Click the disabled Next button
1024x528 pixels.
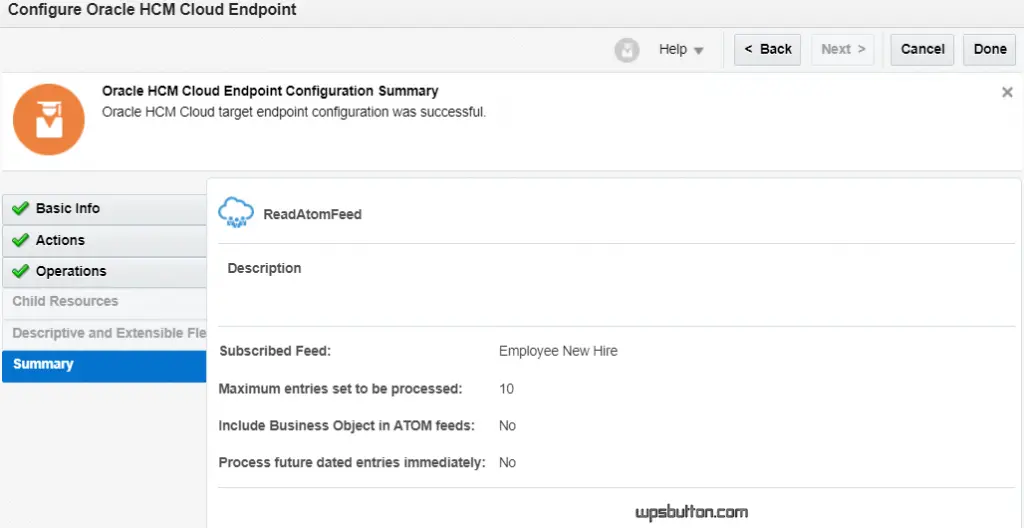coord(842,50)
